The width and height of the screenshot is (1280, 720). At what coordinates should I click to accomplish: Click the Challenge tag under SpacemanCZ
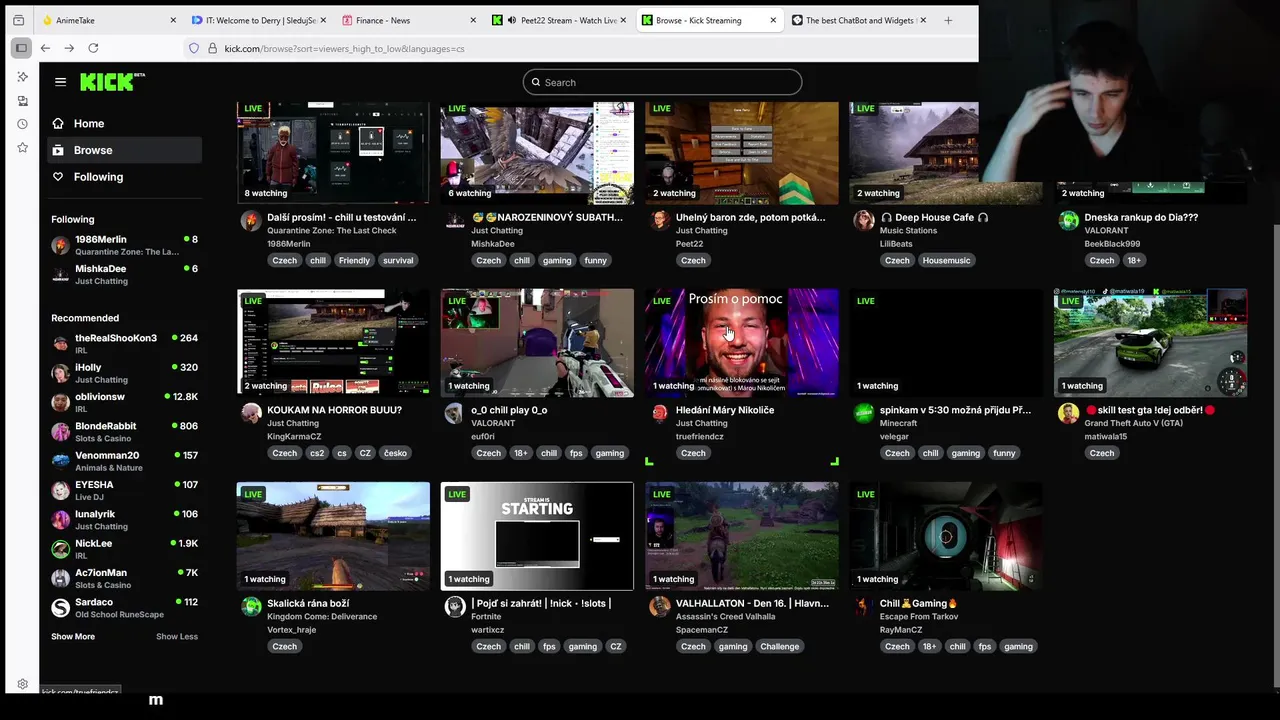point(779,646)
